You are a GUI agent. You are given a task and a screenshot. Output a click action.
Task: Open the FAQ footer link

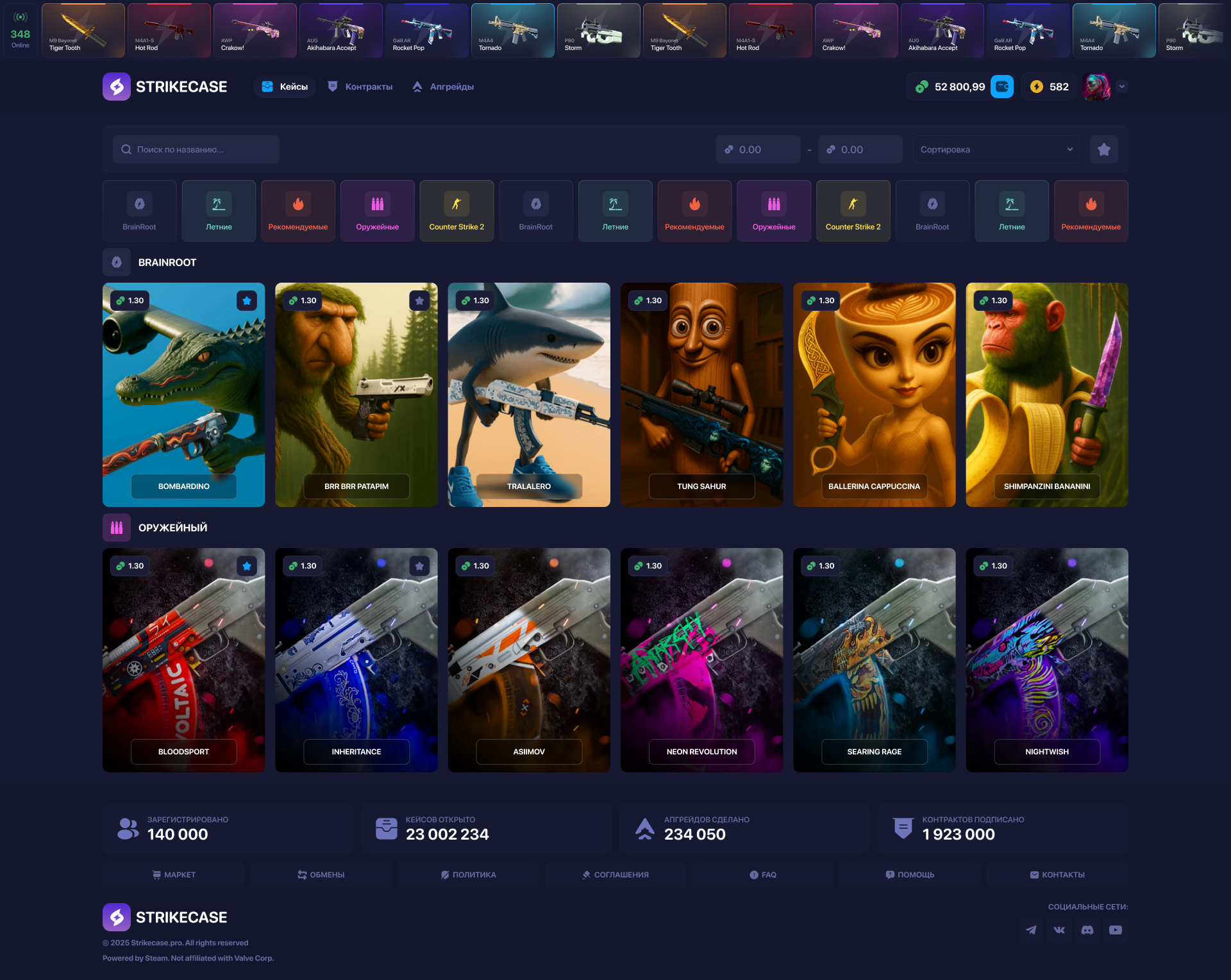click(x=763, y=875)
